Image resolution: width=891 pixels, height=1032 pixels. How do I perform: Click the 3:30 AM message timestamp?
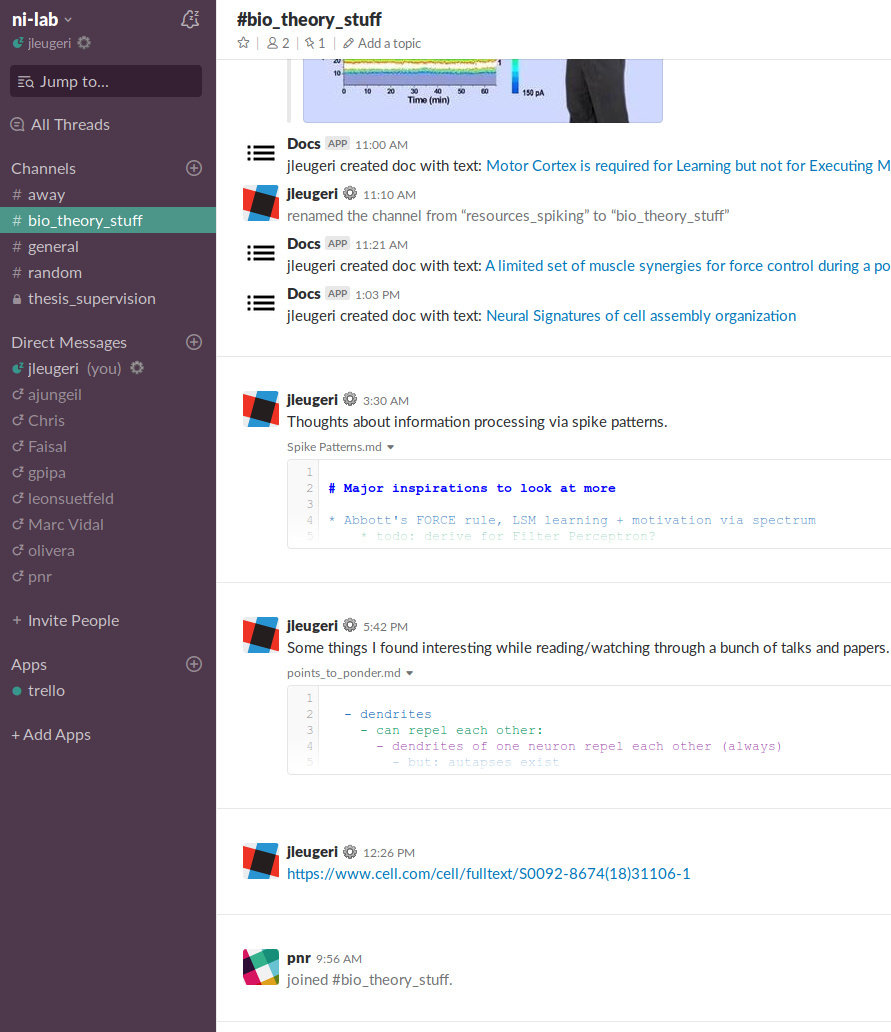point(386,401)
